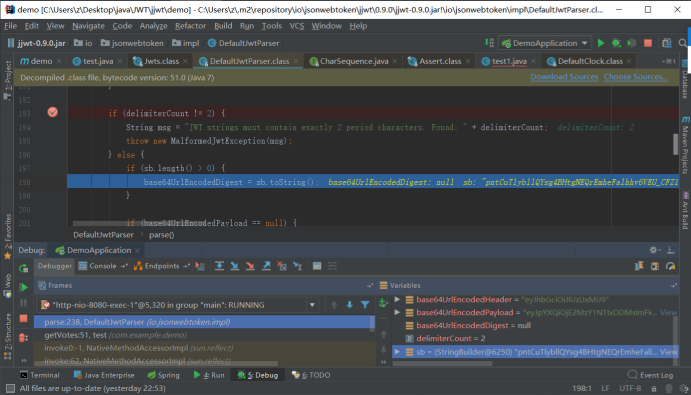The image size is (691, 395).
Task: Open the Refactor menu
Action: (x=190, y=26)
